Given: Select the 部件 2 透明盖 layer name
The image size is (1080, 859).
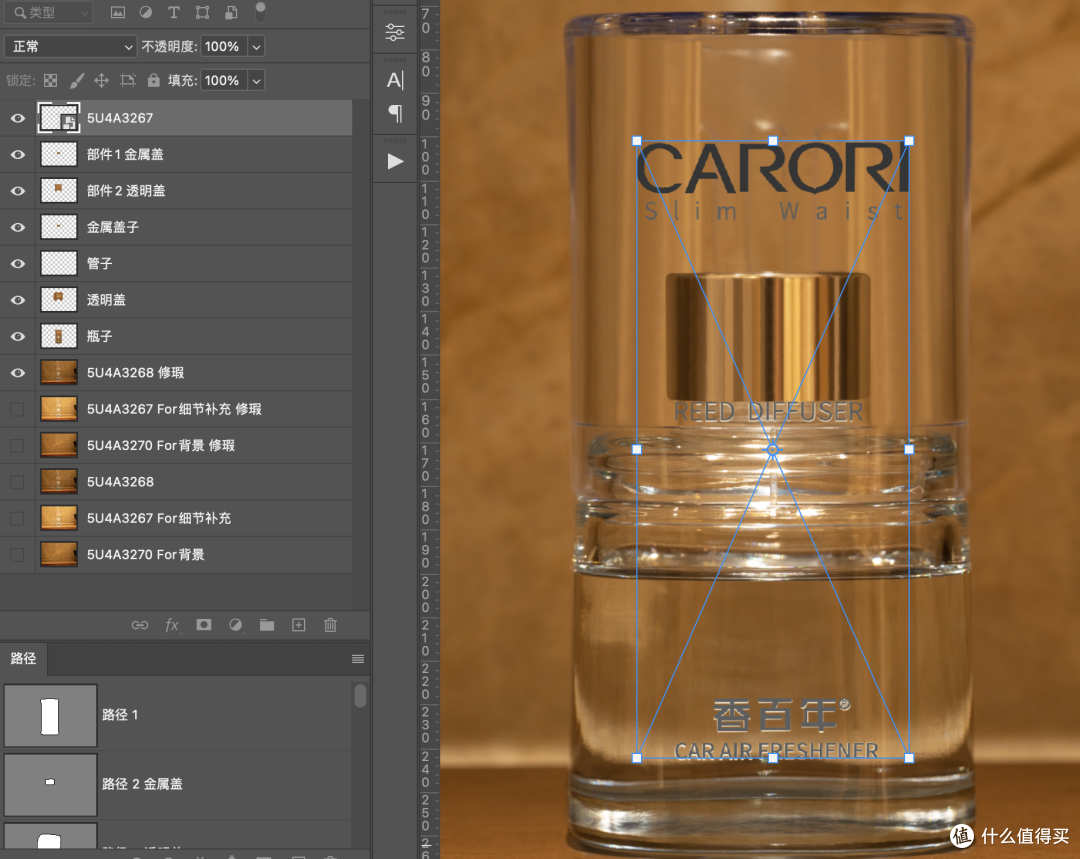Looking at the screenshot, I should (x=126, y=191).
